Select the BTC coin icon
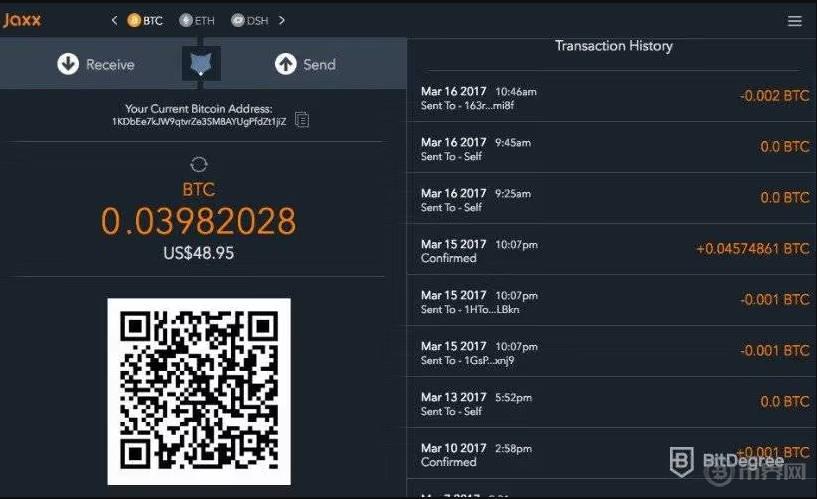The width and height of the screenshot is (817, 499). [x=134, y=20]
